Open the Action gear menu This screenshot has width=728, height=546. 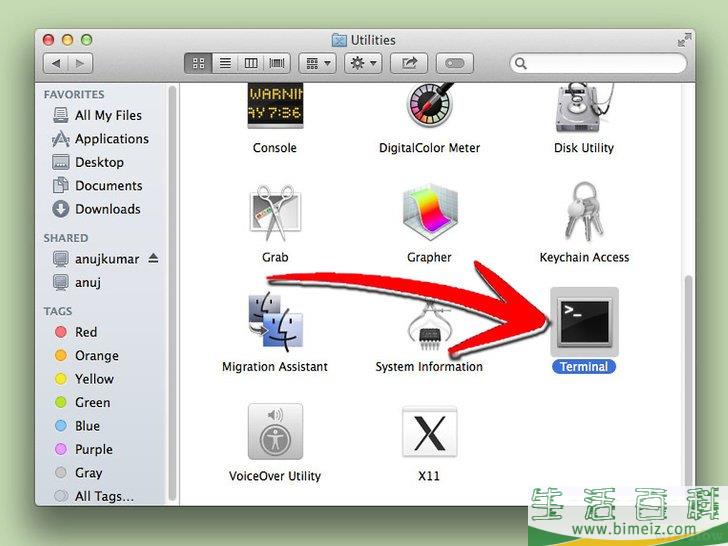pyautogui.click(x=363, y=63)
